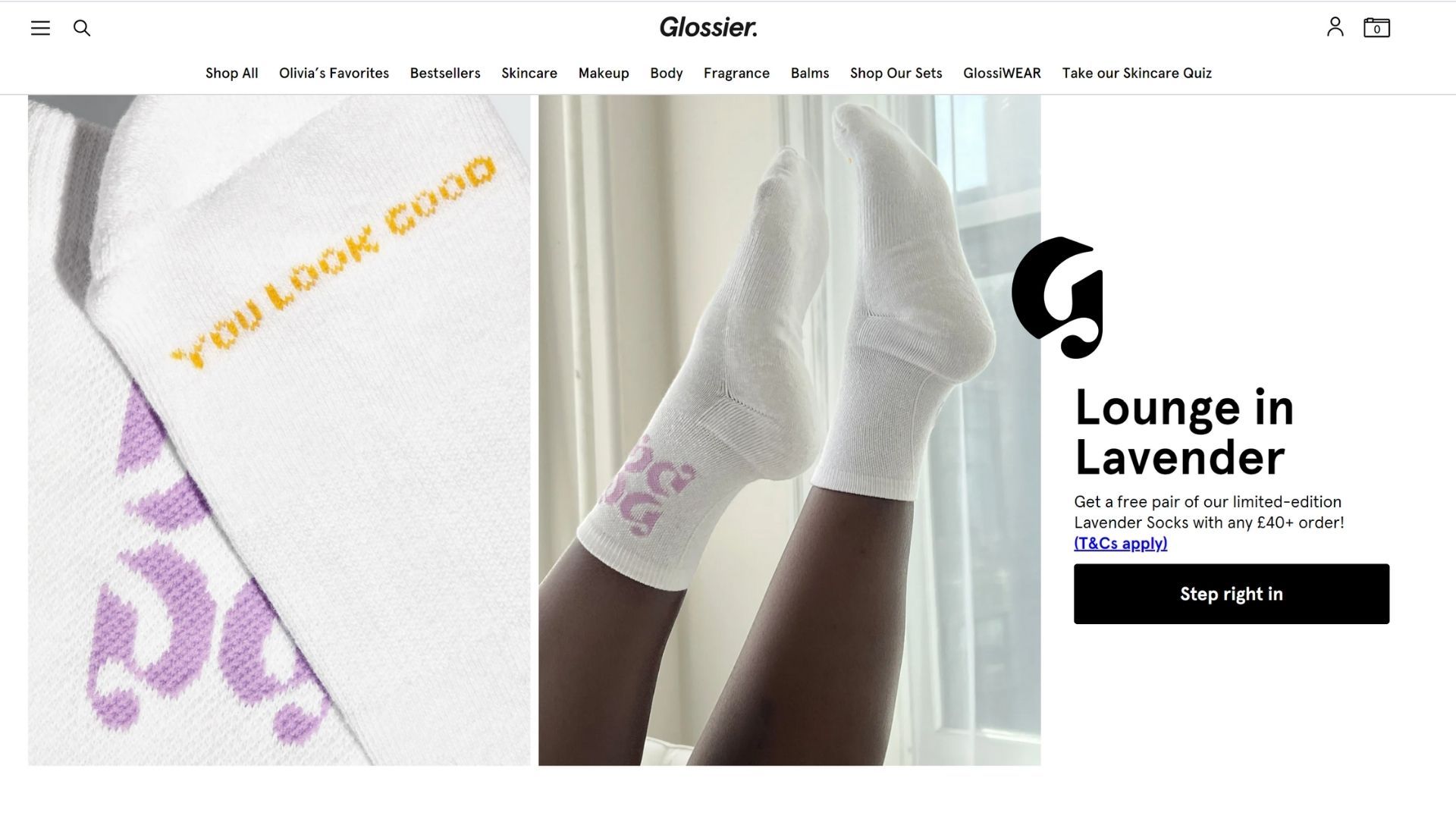Open the hamburger menu icon
Viewport: 1456px width, 819px height.
40,28
